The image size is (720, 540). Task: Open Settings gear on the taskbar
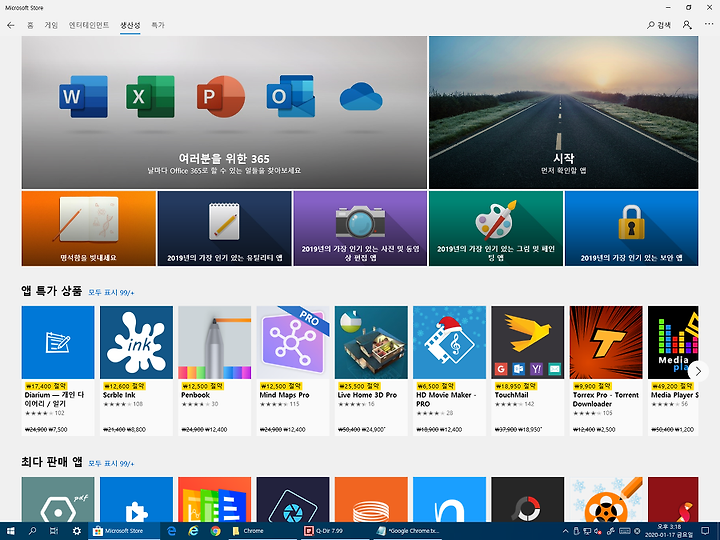point(77,531)
